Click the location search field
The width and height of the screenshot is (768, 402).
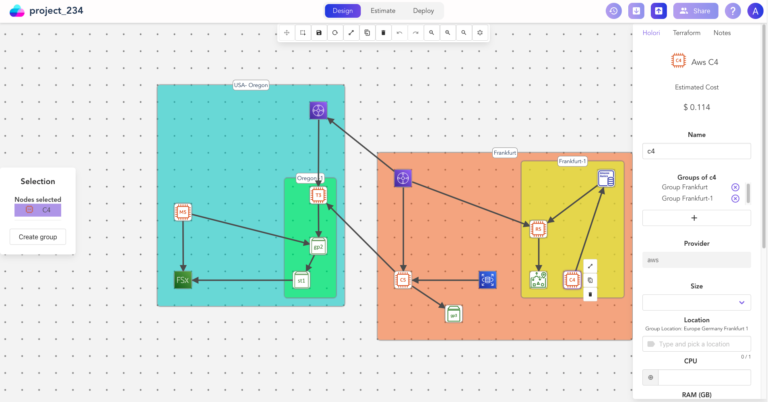point(696,344)
